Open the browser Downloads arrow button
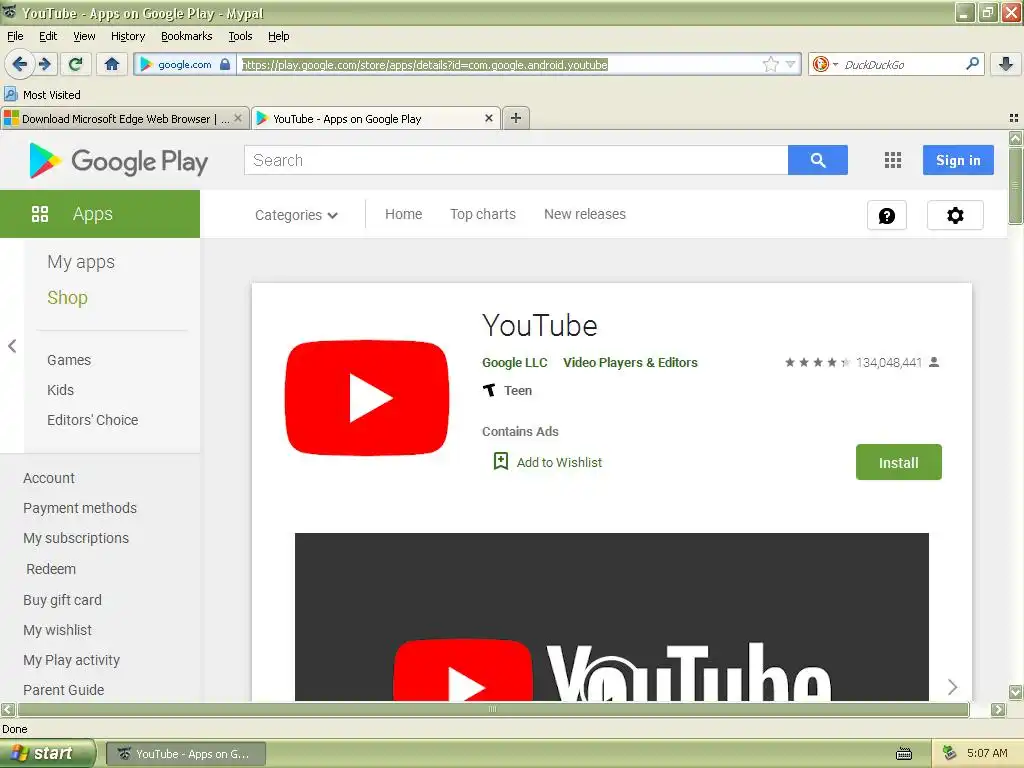The height and width of the screenshot is (768, 1024). click(1006, 64)
